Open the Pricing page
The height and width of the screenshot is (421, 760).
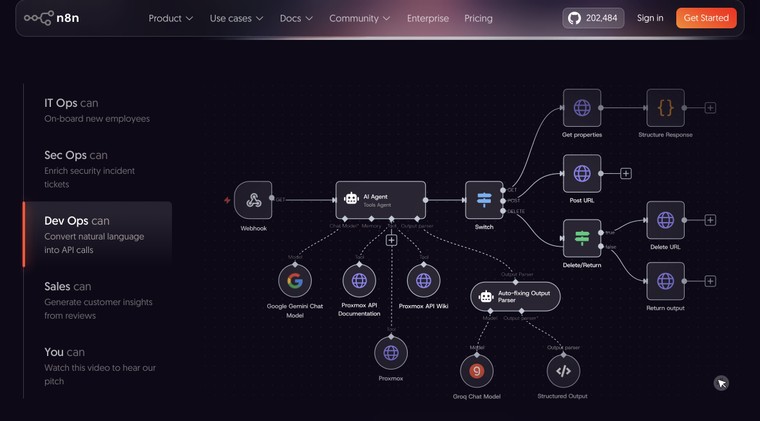(x=478, y=18)
